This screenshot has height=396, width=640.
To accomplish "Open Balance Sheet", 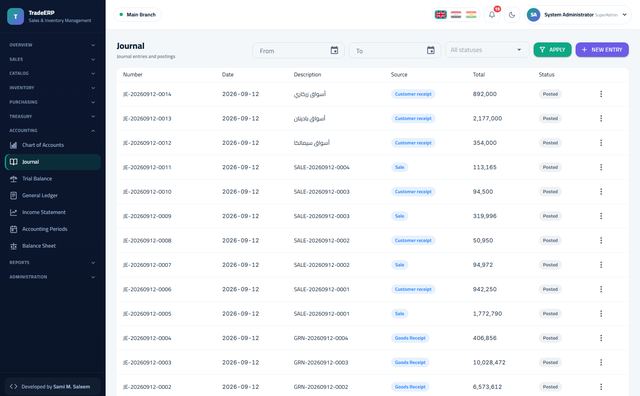I will [53, 246].
